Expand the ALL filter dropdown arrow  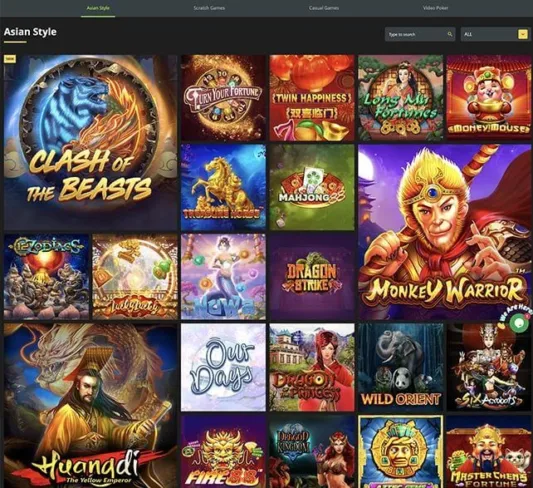(523, 34)
